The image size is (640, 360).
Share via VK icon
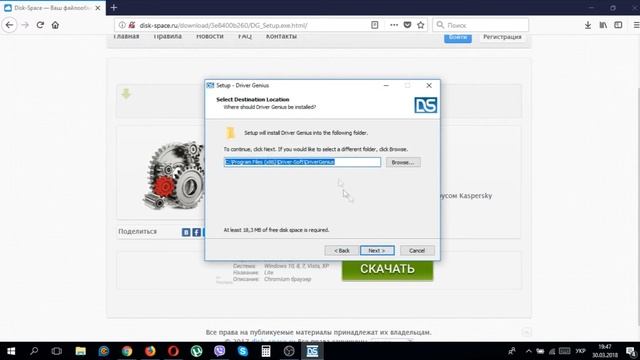tap(186, 232)
